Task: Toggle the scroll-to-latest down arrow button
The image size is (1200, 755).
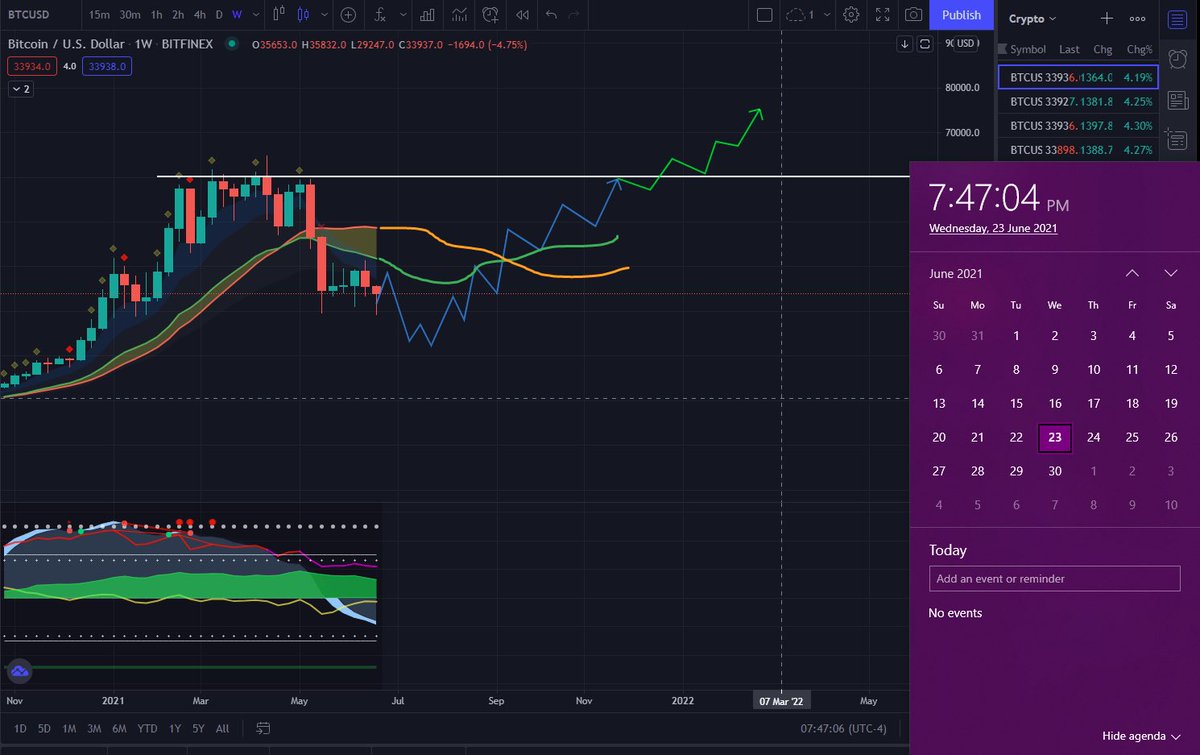Action: pos(904,44)
